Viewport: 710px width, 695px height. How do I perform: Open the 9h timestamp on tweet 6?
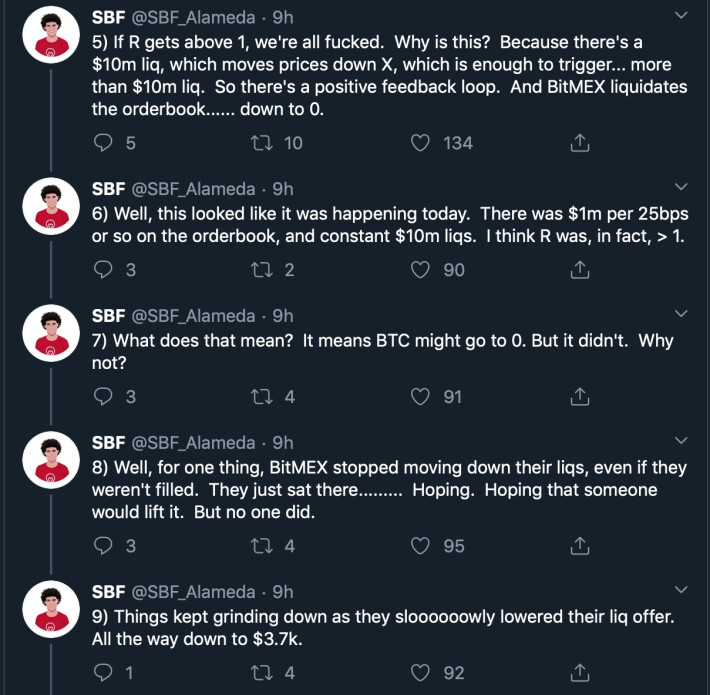[x=283, y=189]
